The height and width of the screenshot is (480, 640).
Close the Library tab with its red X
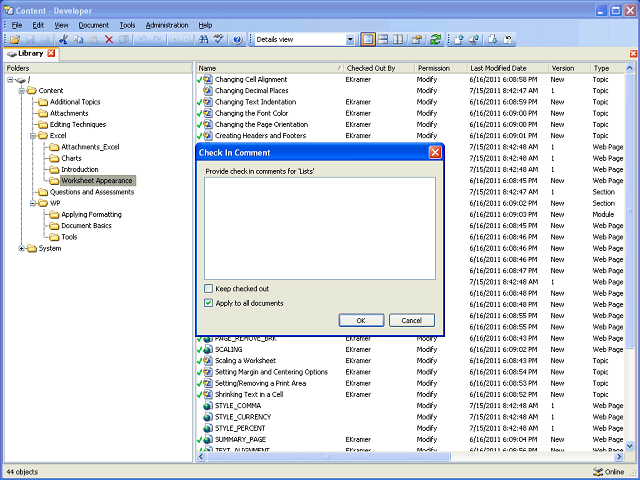(x=51, y=53)
